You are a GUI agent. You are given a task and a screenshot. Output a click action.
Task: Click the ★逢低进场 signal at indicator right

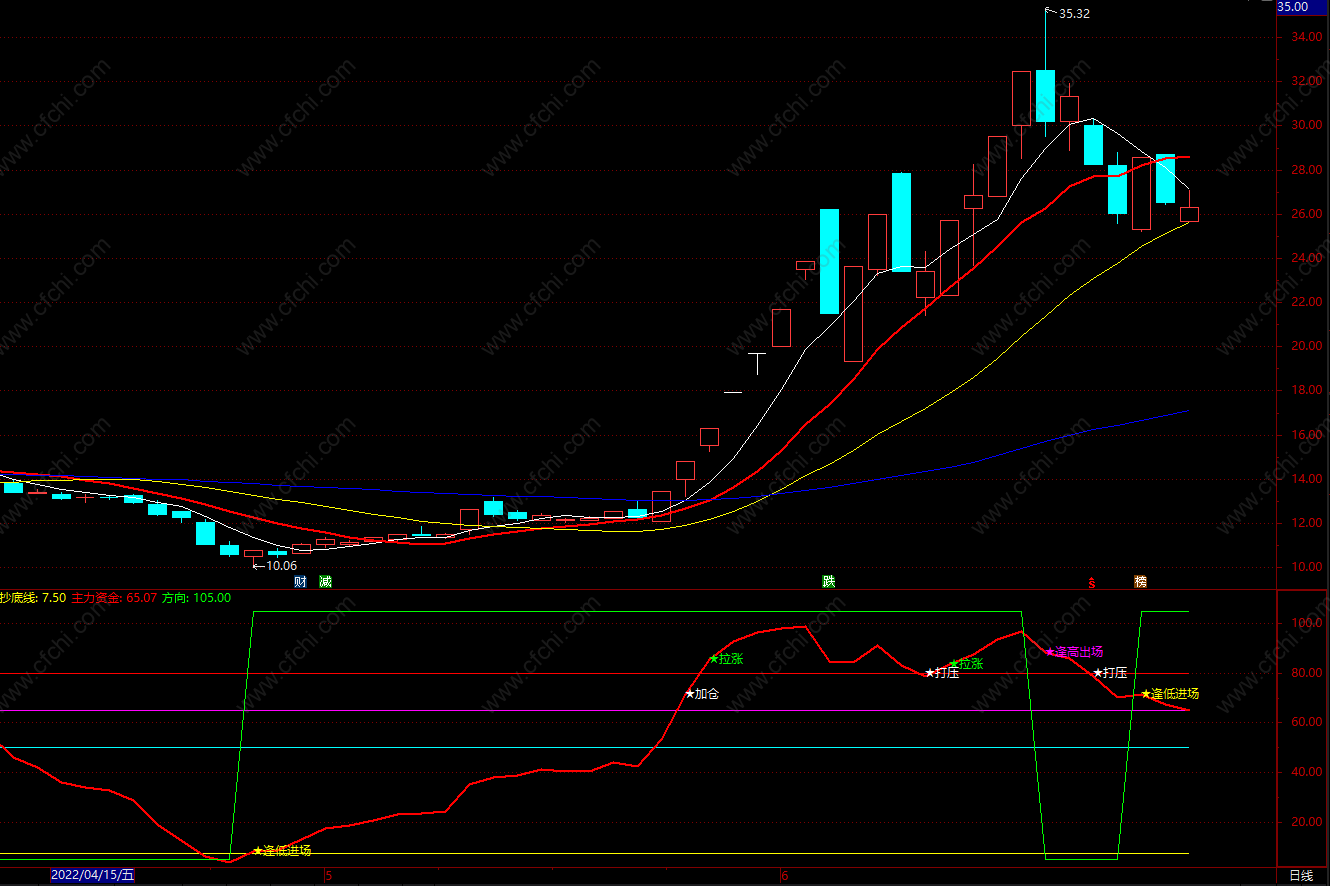click(x=1170, y=694)
